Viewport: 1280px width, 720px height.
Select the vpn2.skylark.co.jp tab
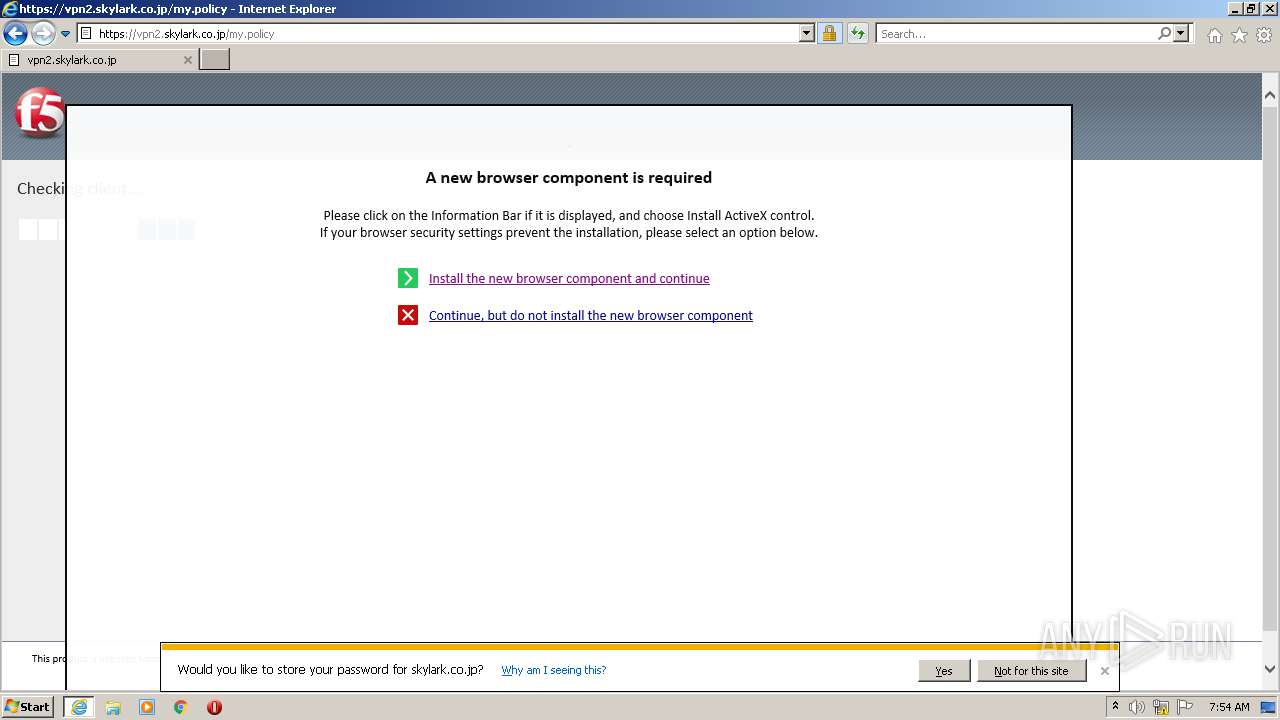100,60
